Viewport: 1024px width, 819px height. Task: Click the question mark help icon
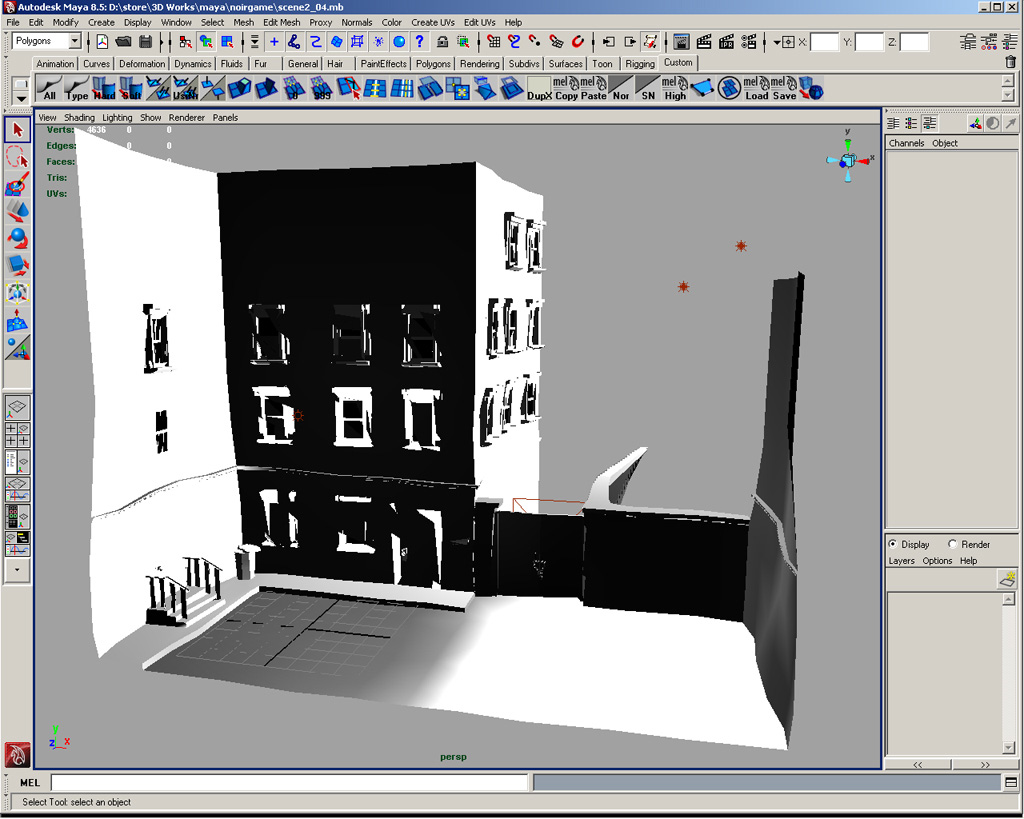(419, 42)
